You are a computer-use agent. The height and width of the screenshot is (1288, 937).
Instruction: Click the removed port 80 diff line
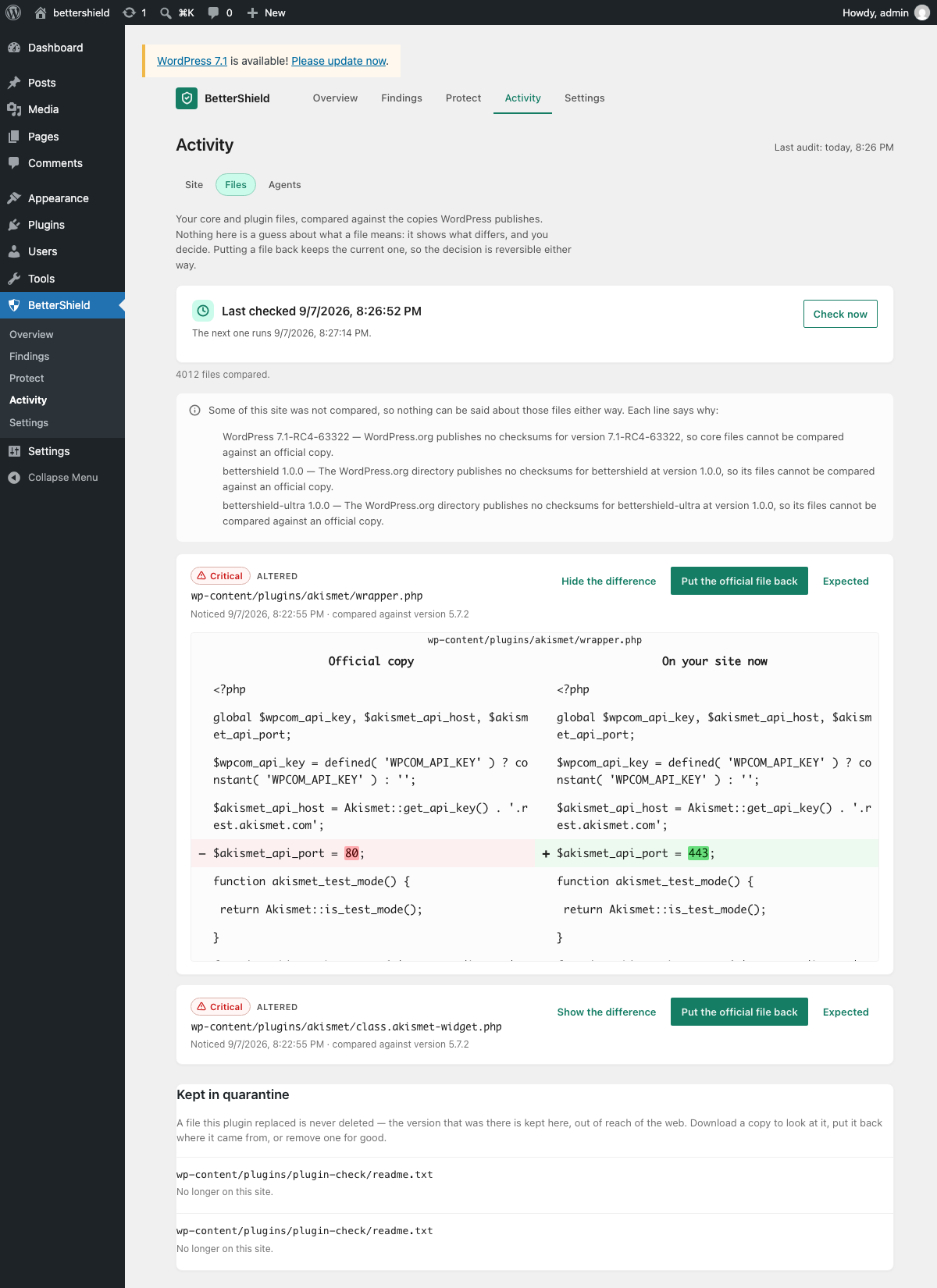click(363, 853)
